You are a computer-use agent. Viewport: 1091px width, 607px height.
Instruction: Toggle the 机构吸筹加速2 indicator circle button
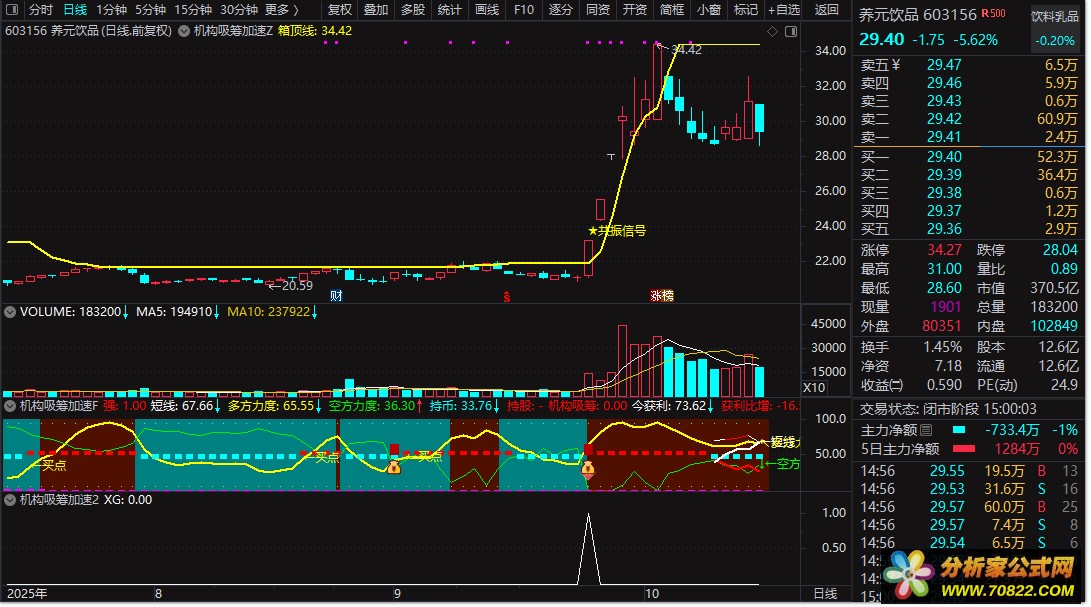pyautogui.click(x=10, y=500)
